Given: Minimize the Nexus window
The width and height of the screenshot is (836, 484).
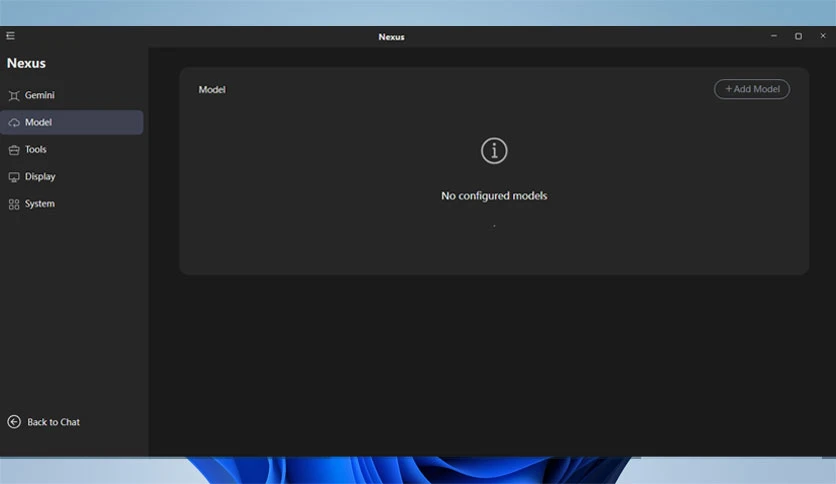Looking at the screenshot, I should [774, 36].
